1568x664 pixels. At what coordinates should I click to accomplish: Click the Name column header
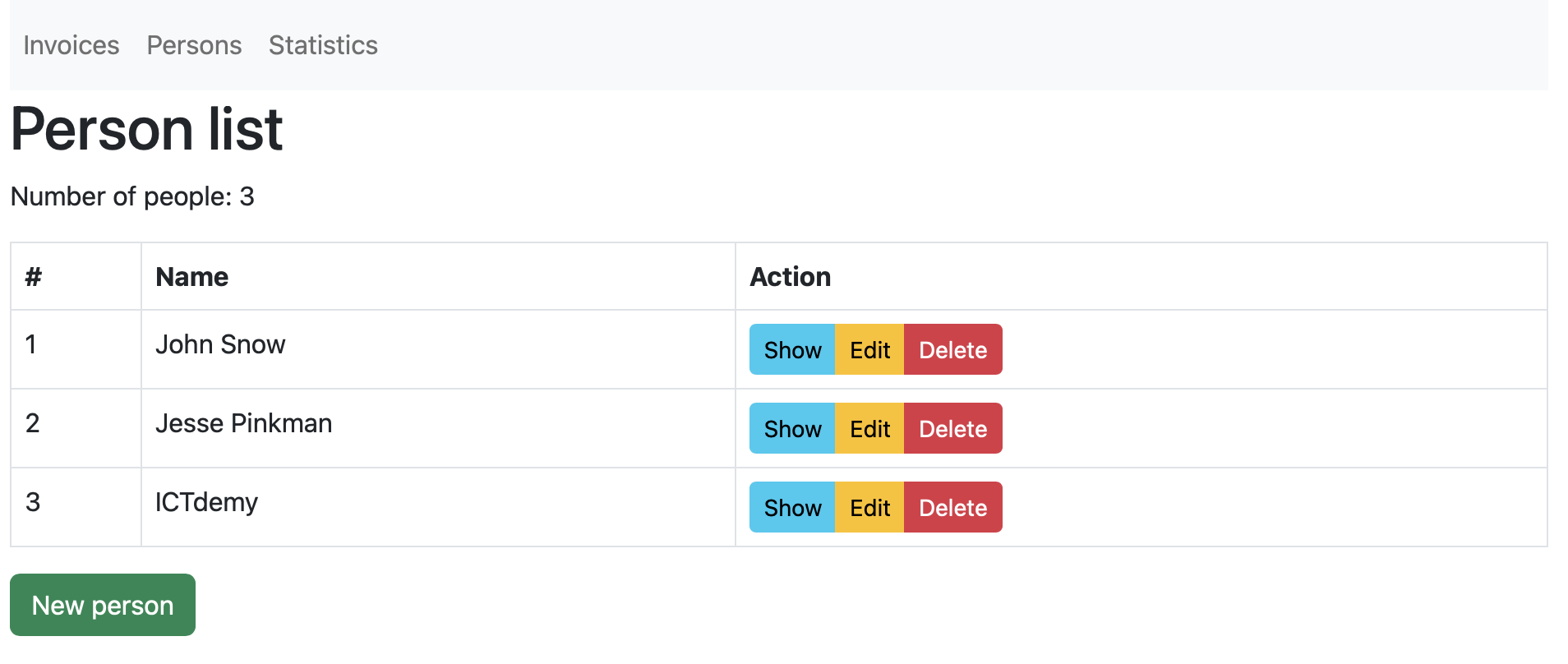click(192, 277)
